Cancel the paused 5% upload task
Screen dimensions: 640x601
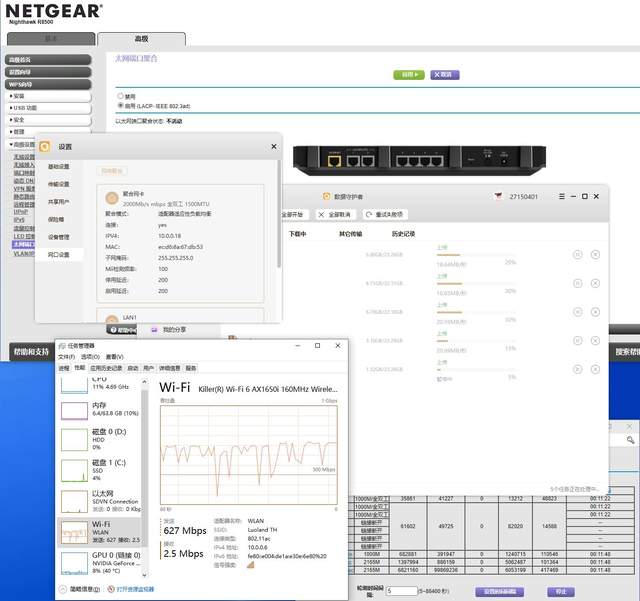coord(596,369)
